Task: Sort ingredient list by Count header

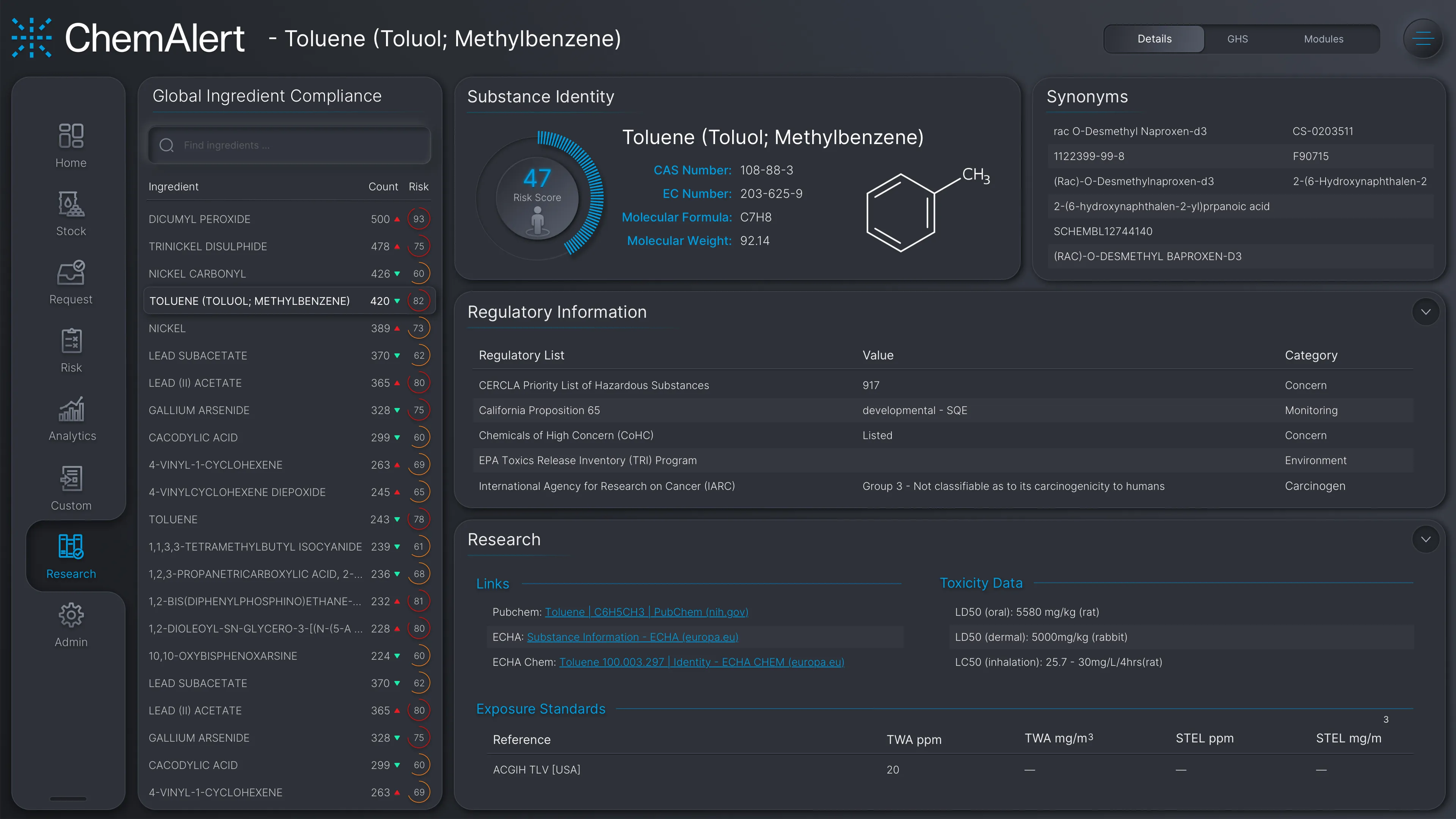Action: [383, 187]
